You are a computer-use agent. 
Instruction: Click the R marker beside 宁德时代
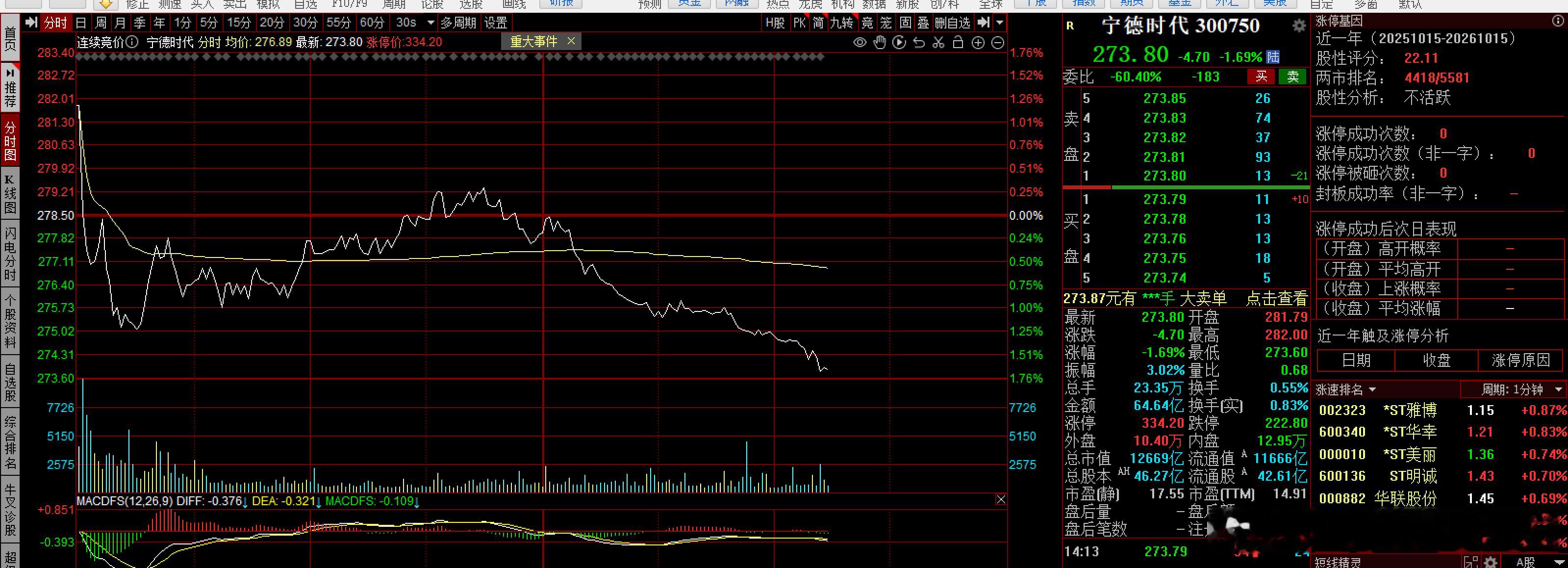(x=1071, y=26)
